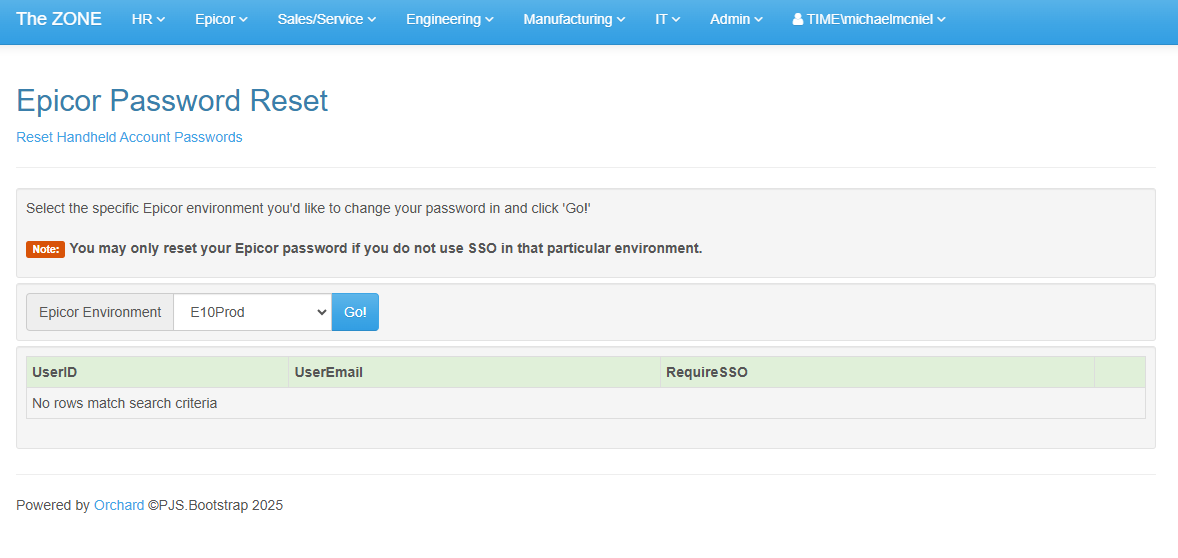The height and width of the screenshot is (558, 1178).
Task: Open Reset Handheld Account Passwords link
Action: pos(129,137)
